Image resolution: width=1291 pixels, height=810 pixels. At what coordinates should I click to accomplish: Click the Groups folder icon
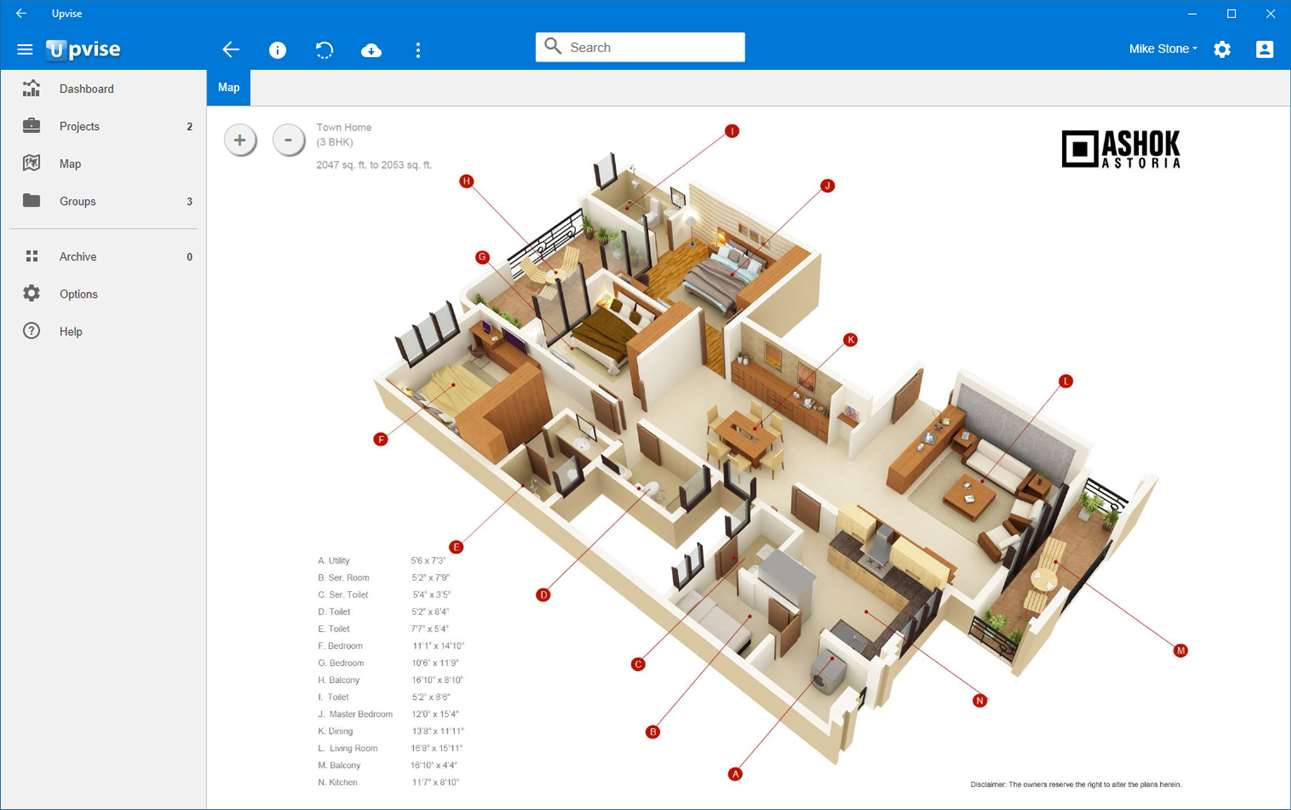coord(31,200)
